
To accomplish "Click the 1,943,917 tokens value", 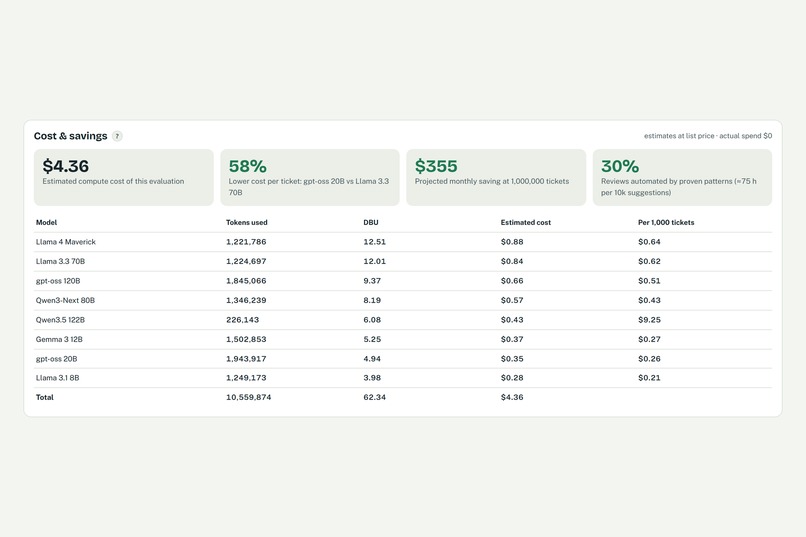I will pos(246,359).
